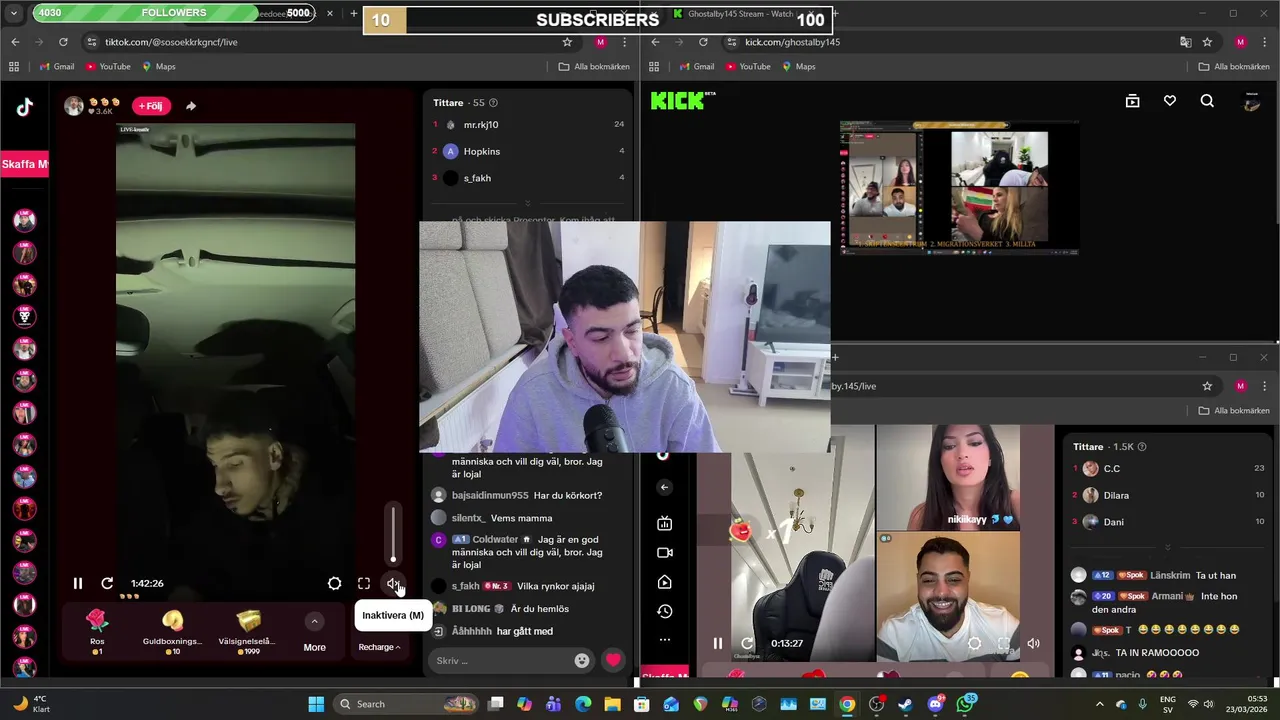1280x720 pixels.
Task: Open Maps bookmark in left window
Action: pyautogui.click(x=159, y=67)
